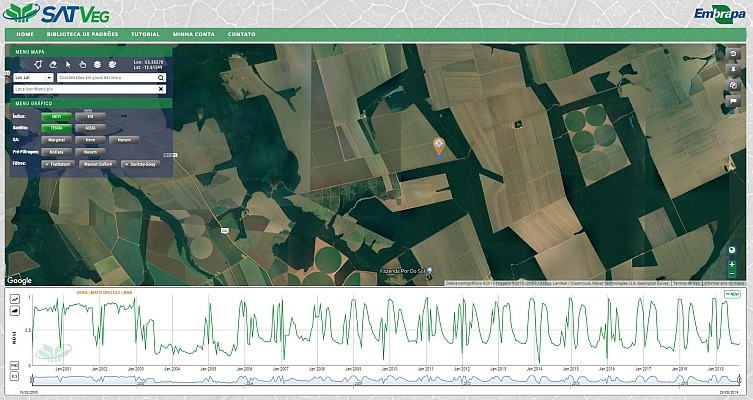The height and width of the screenshot is (400, 753).
Task: Go to the Tutorial page
Action: click(x=145, y=34)
